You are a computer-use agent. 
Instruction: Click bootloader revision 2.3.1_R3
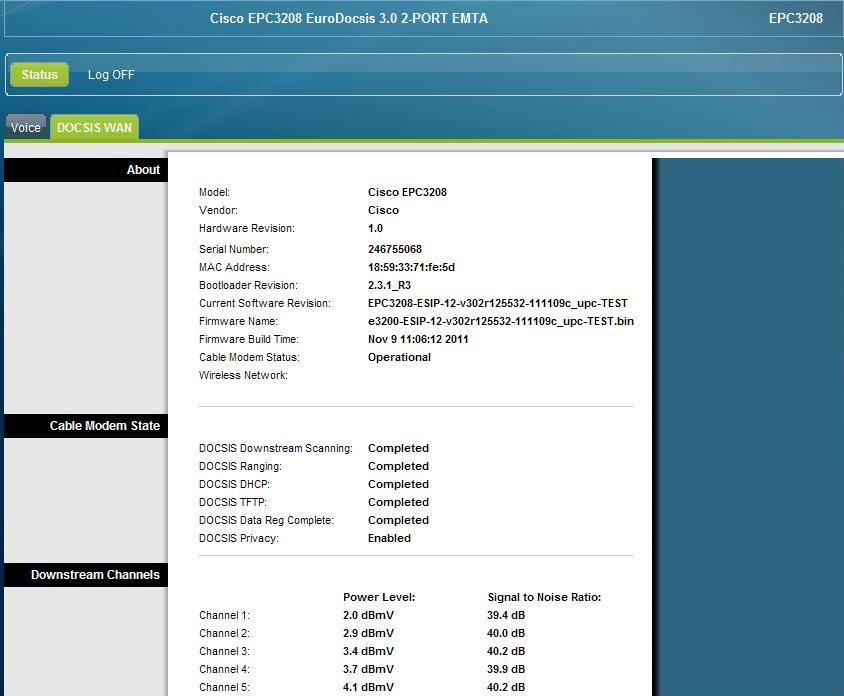pos(389,285)
